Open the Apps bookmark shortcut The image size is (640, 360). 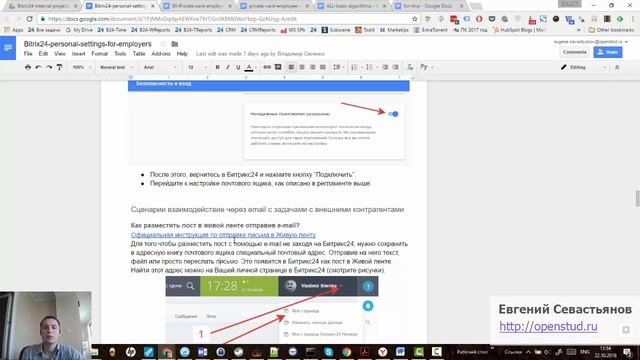13,30
